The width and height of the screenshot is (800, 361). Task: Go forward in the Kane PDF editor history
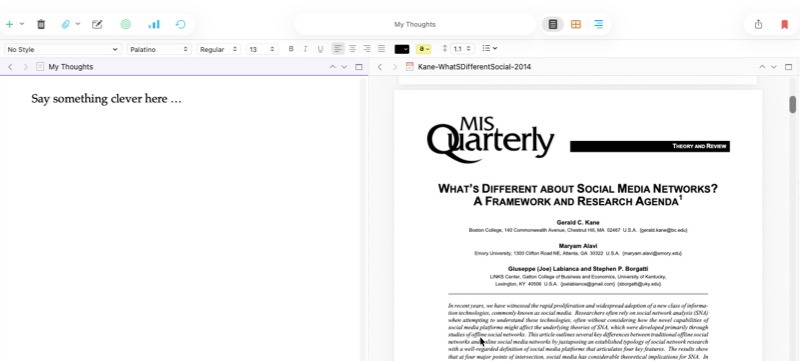pyautogui.click(x=394, y=67)
